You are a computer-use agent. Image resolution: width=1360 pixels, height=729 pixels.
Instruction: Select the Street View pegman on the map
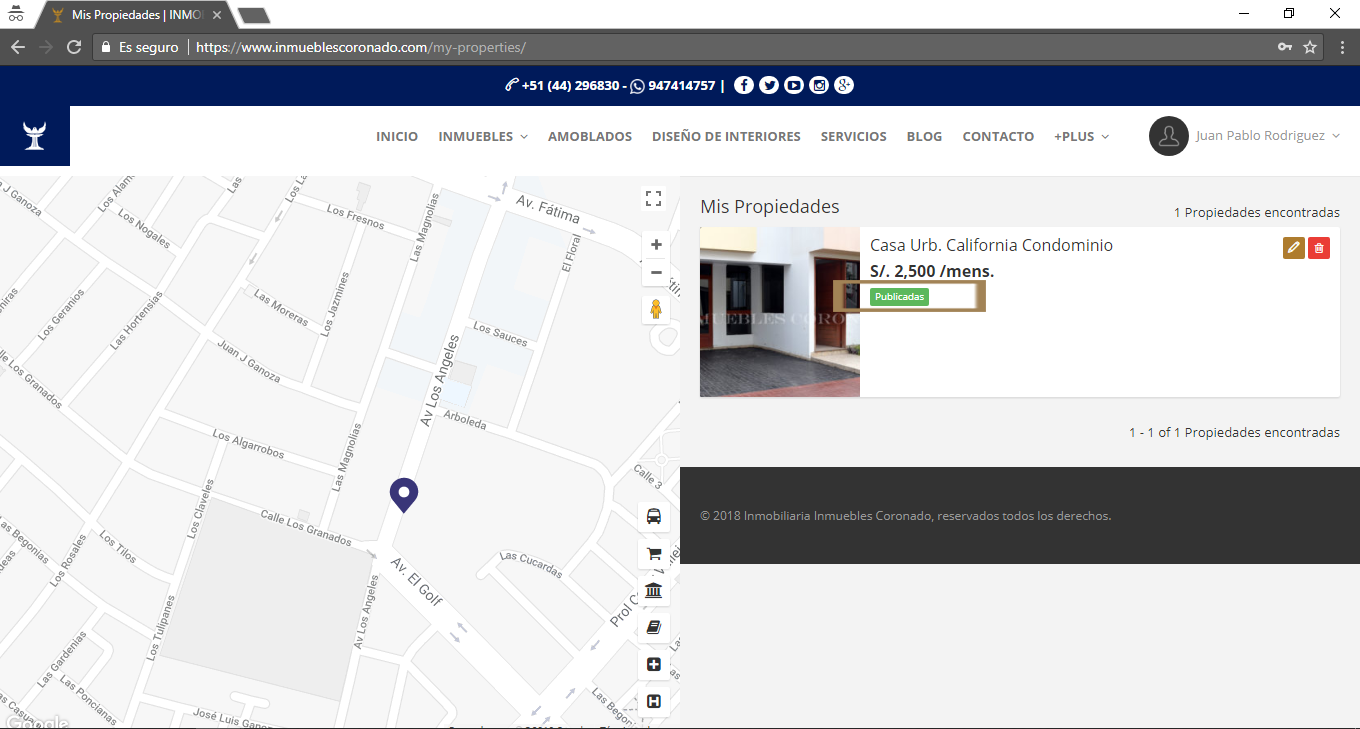click(x=656, y=309)
